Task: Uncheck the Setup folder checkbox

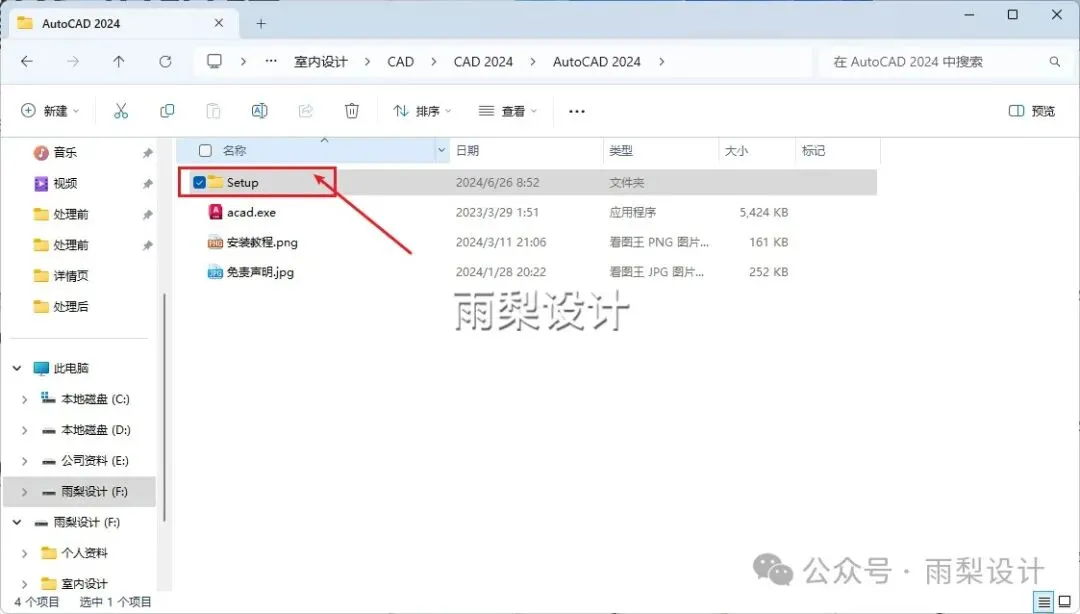Action: [x=199, y=183]
